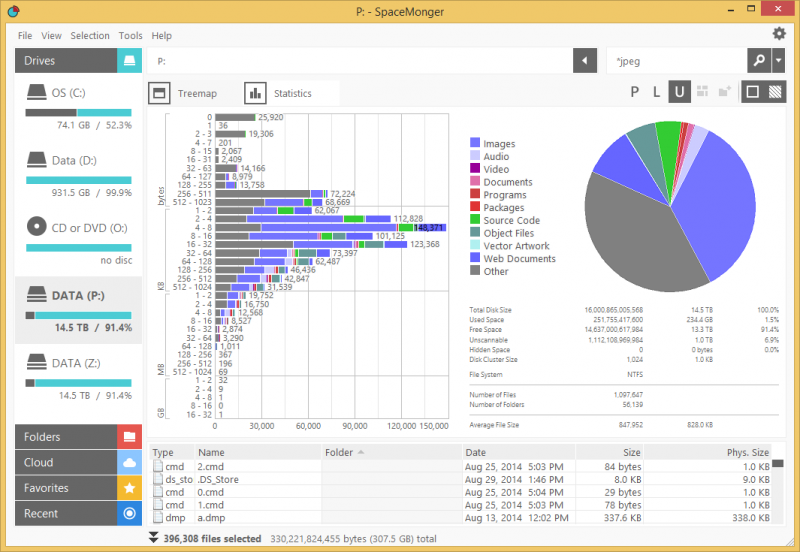Image resolution: width=800 pixels, height=552 pixels.
Task: Click the *jpeg search input field
Action: [x=675, y=61]
